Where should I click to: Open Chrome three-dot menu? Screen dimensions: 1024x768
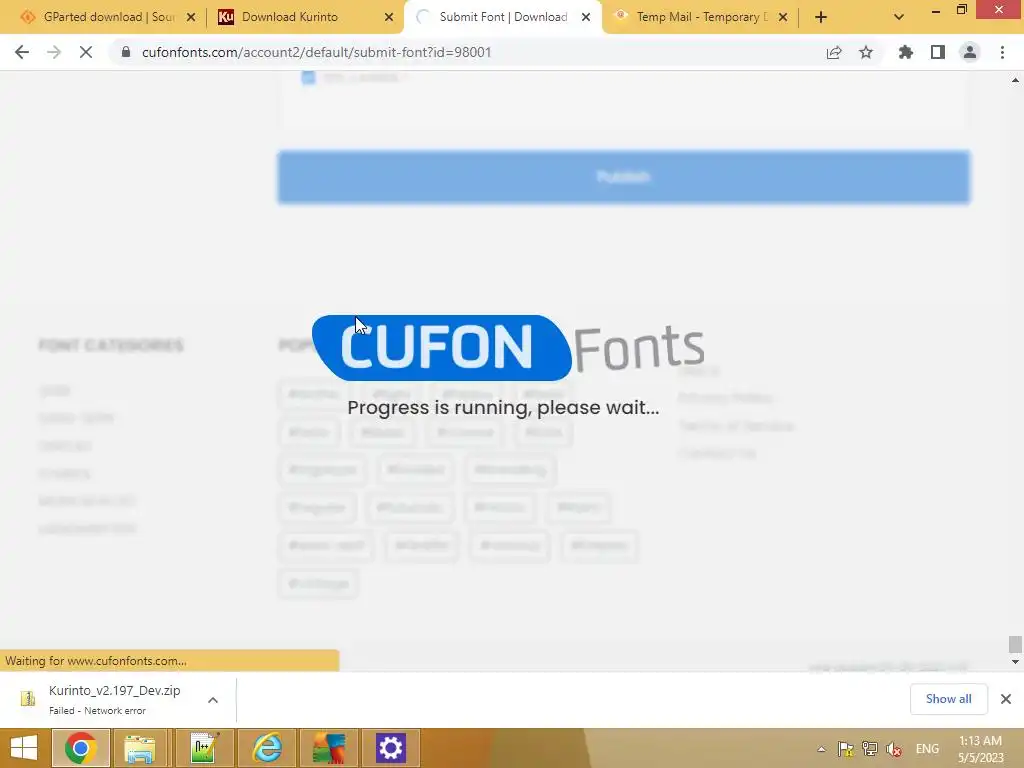1002,52
